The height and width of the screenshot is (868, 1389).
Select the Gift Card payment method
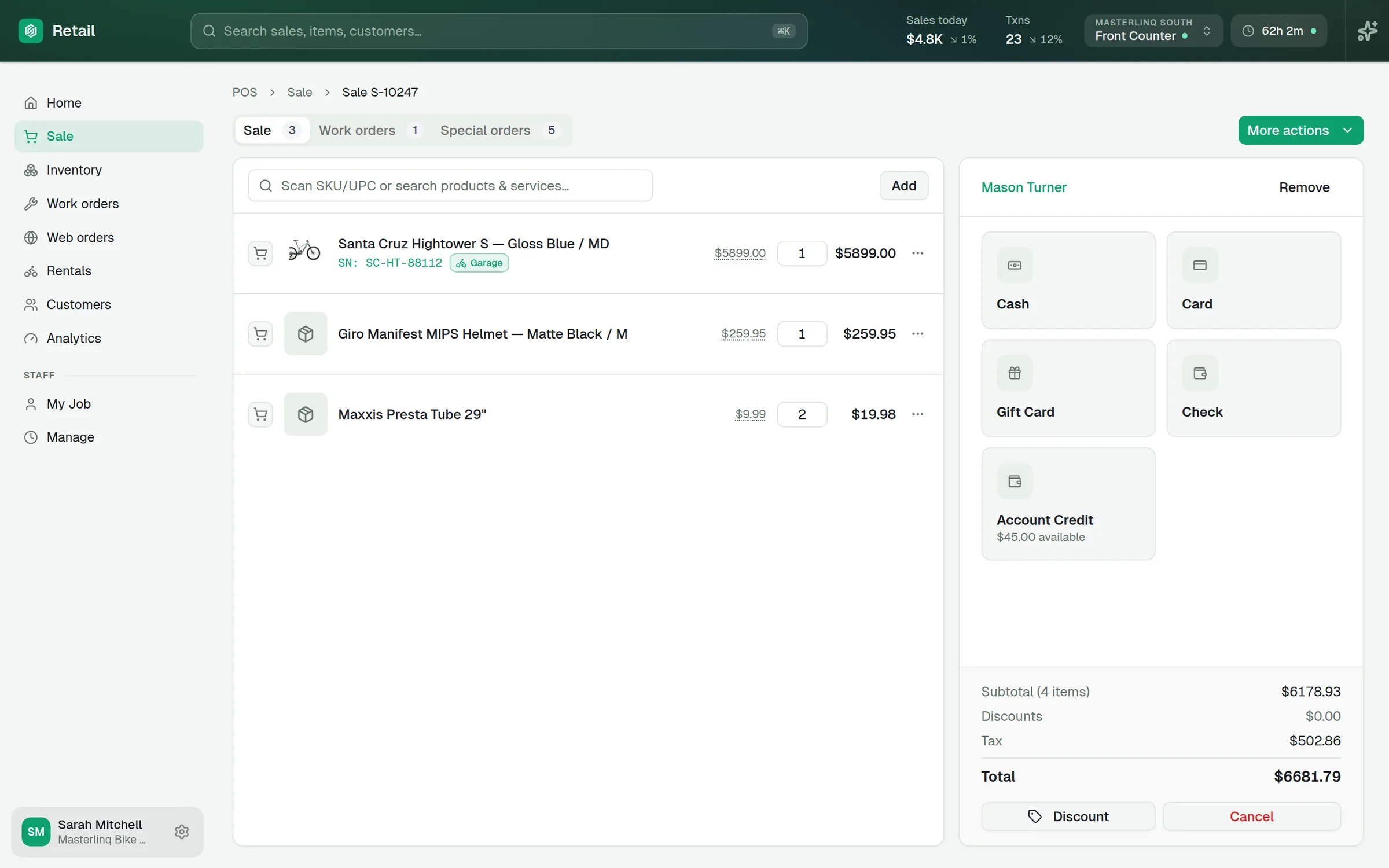click(1068, 388)
